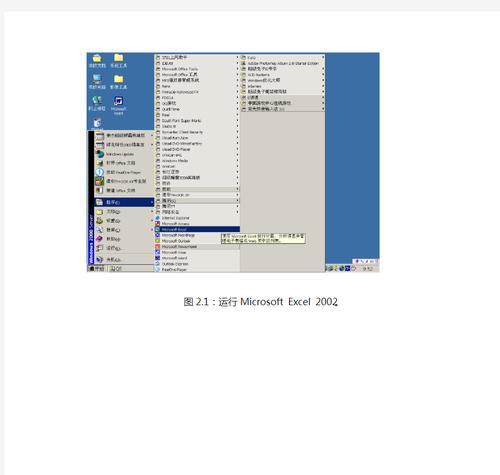The image size is (500, 475).
Task: Click the Start button on taskbar
Action: 97,268
